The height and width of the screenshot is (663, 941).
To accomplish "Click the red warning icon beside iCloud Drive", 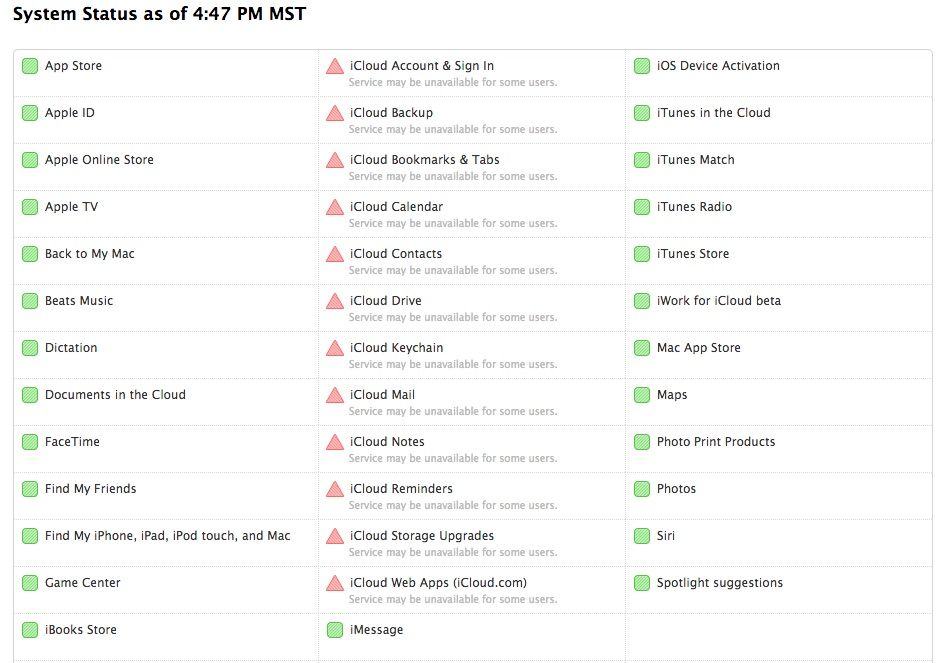I will (335, 302).
